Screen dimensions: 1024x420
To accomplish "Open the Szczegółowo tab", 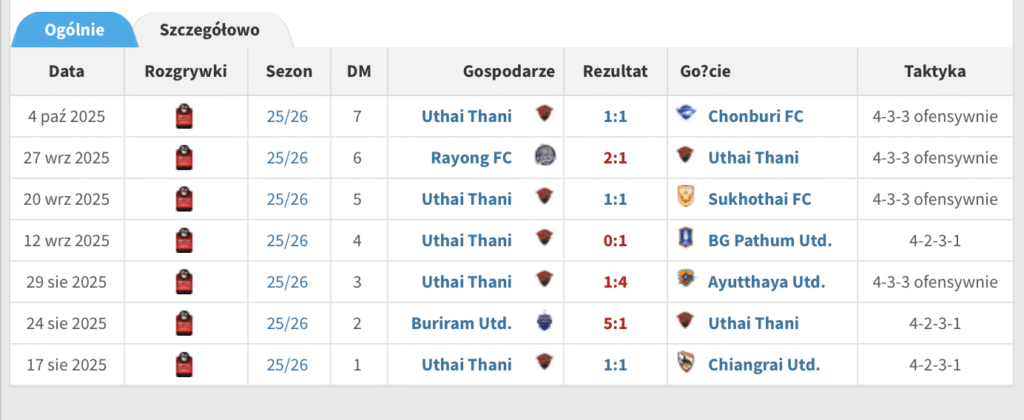I will (209, 29).
